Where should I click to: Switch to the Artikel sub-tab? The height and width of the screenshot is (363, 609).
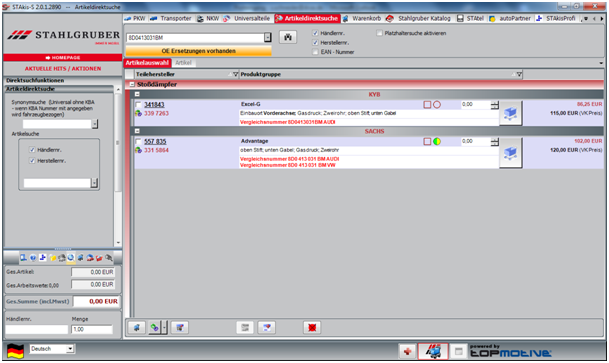pyautogui.click(x=183, y=63)
